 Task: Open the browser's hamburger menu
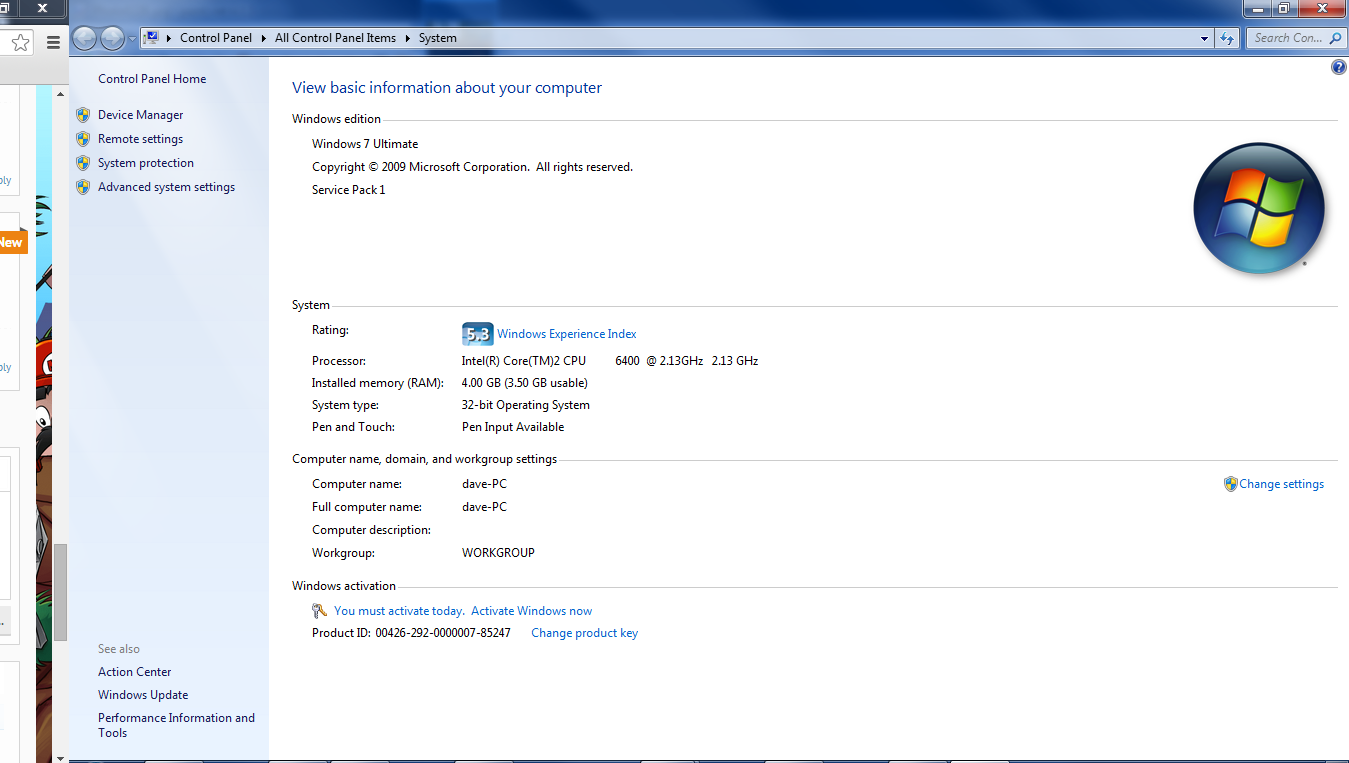54,42
